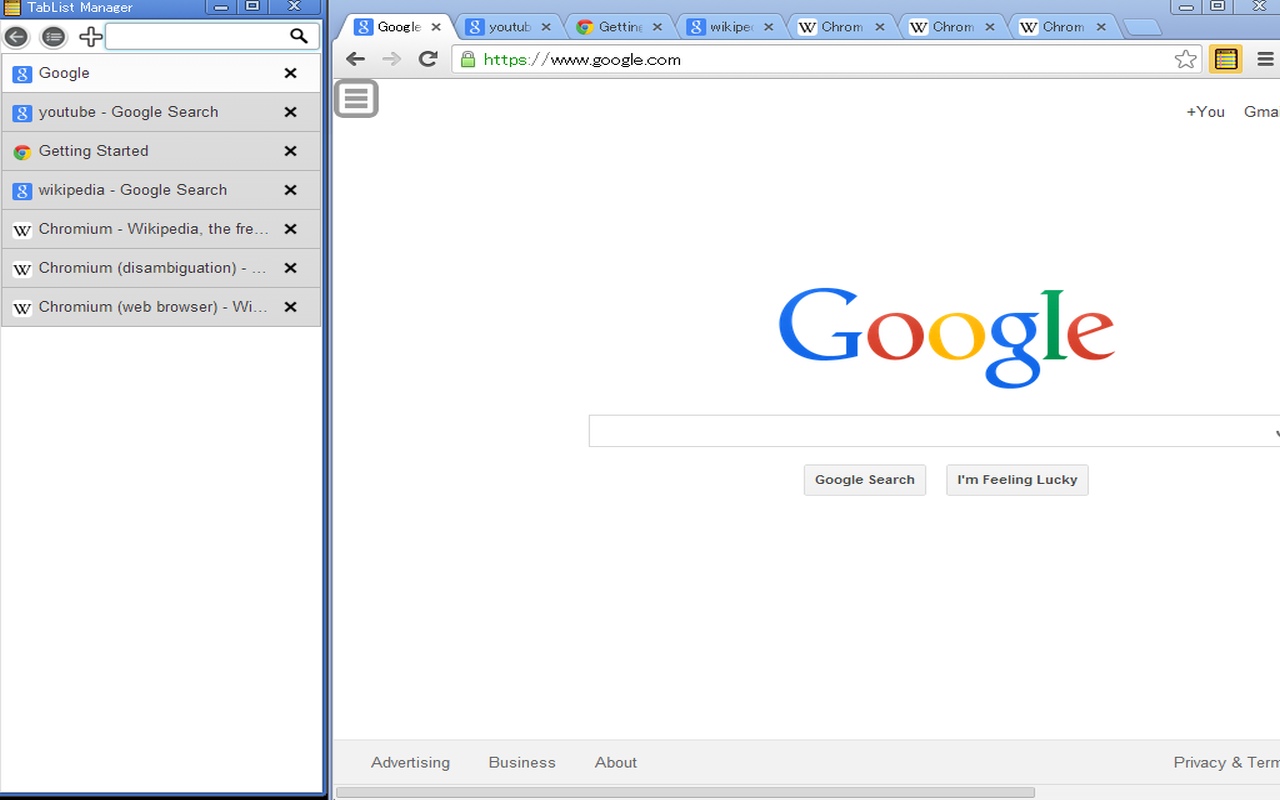This screenshot has width=1280, height=800.
Task: Close the Getting Started browser tab
Action: coord(657,27)
